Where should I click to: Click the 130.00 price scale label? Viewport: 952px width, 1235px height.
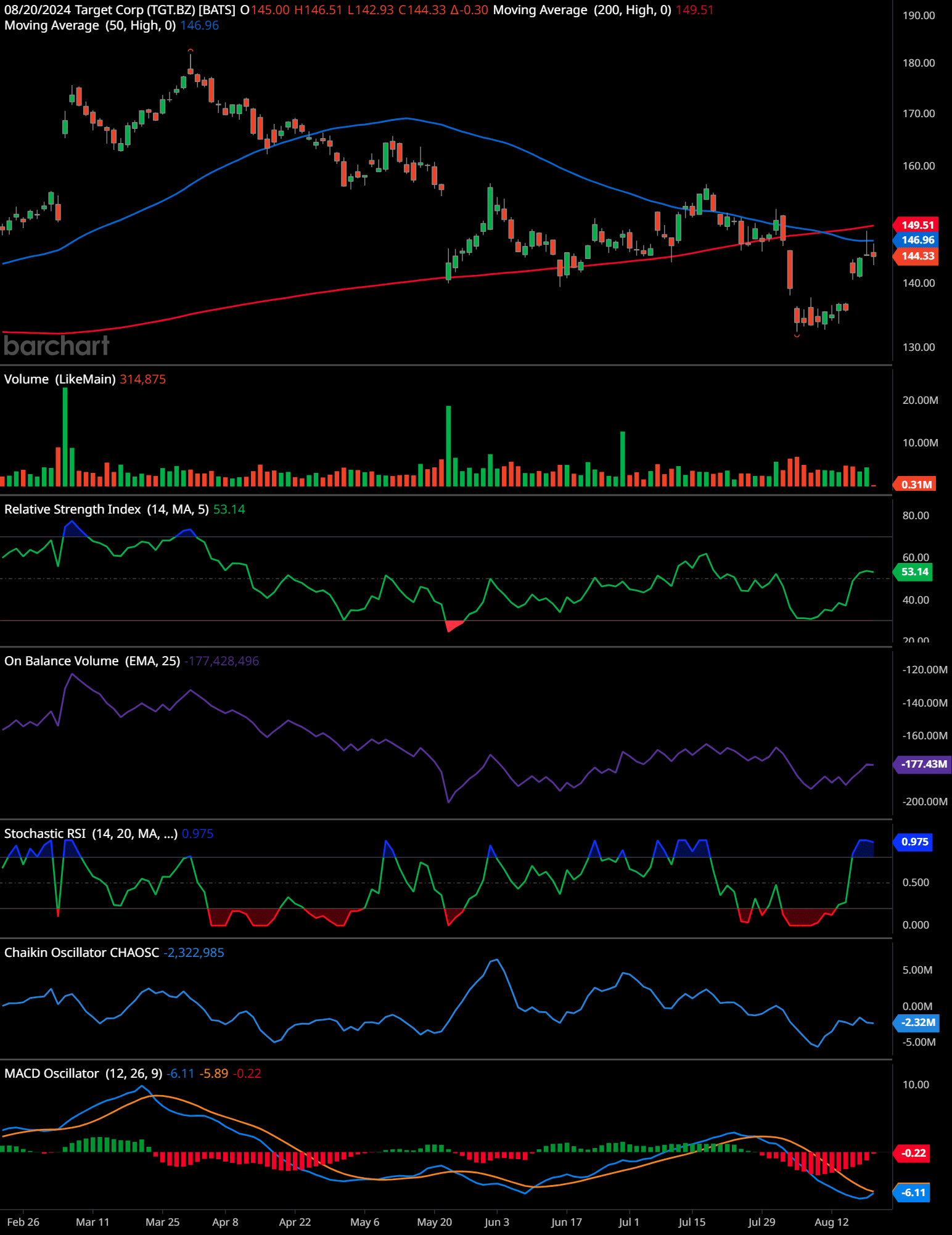(919, 347)
